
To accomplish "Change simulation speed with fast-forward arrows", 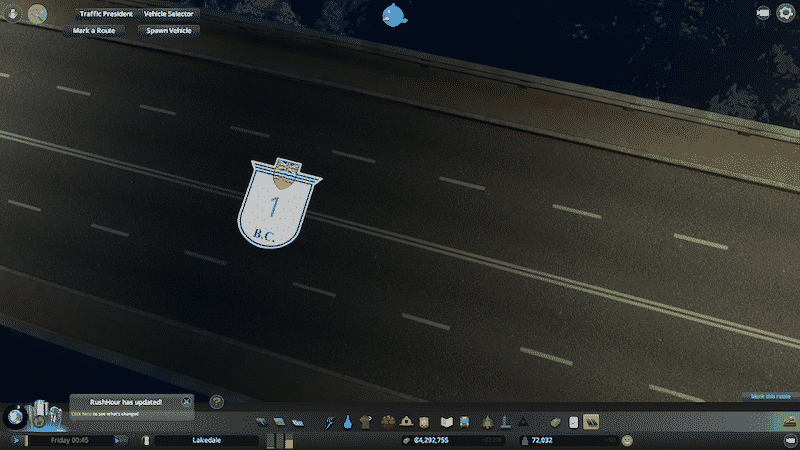I will [x=120, y=440].
